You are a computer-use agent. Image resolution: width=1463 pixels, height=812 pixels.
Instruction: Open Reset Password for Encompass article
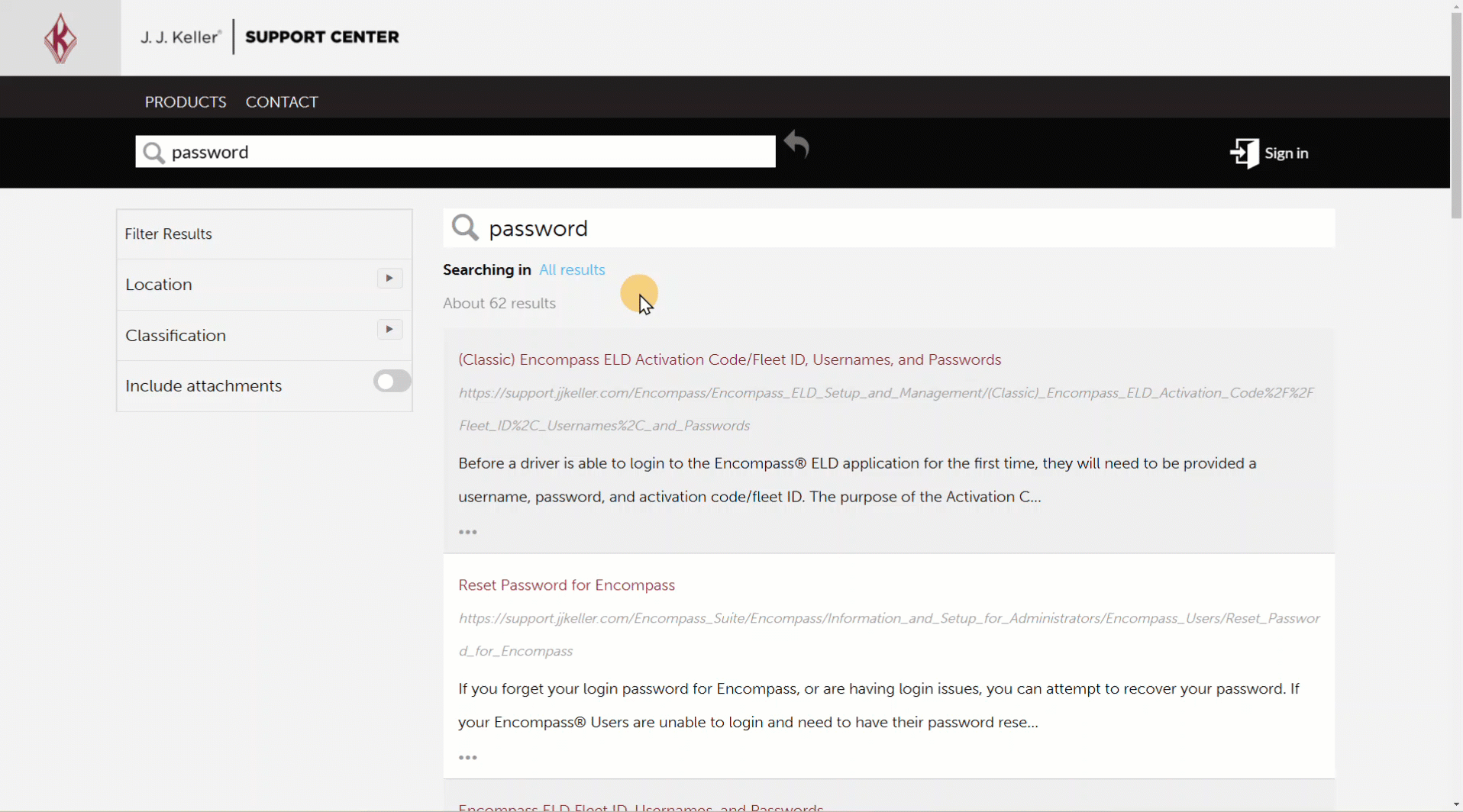(x=567, y=585)
